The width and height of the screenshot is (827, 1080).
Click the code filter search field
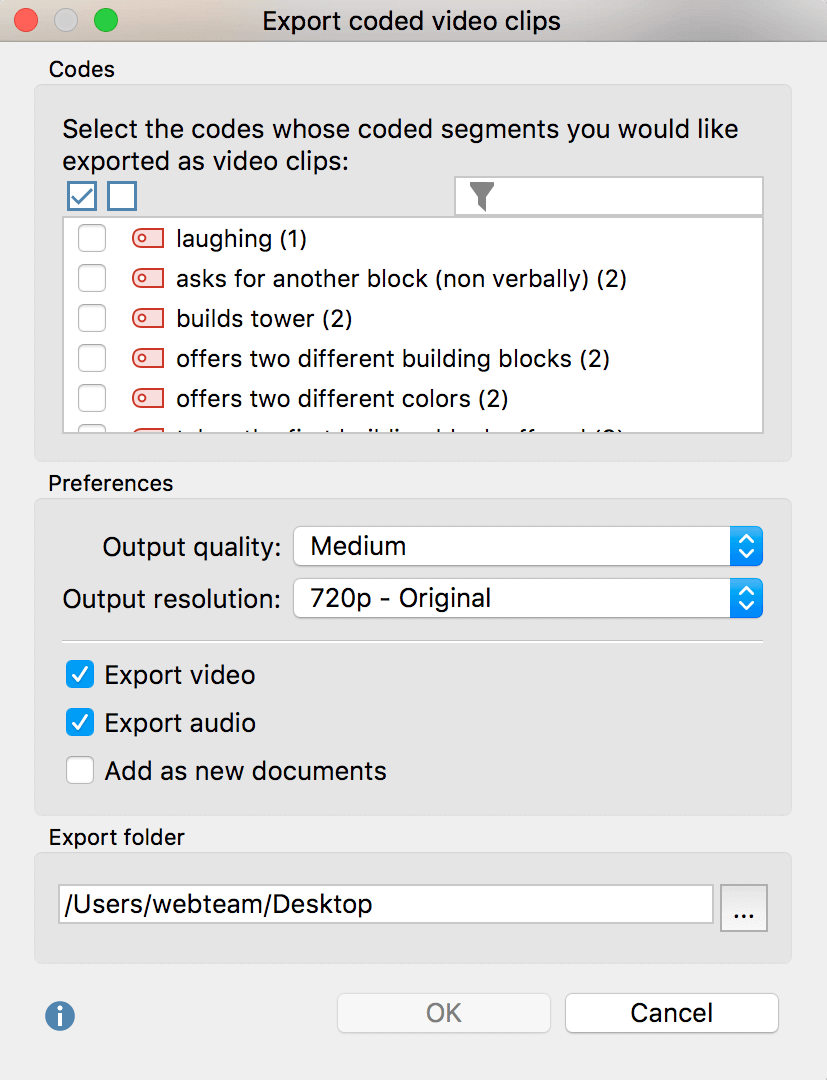625,197
